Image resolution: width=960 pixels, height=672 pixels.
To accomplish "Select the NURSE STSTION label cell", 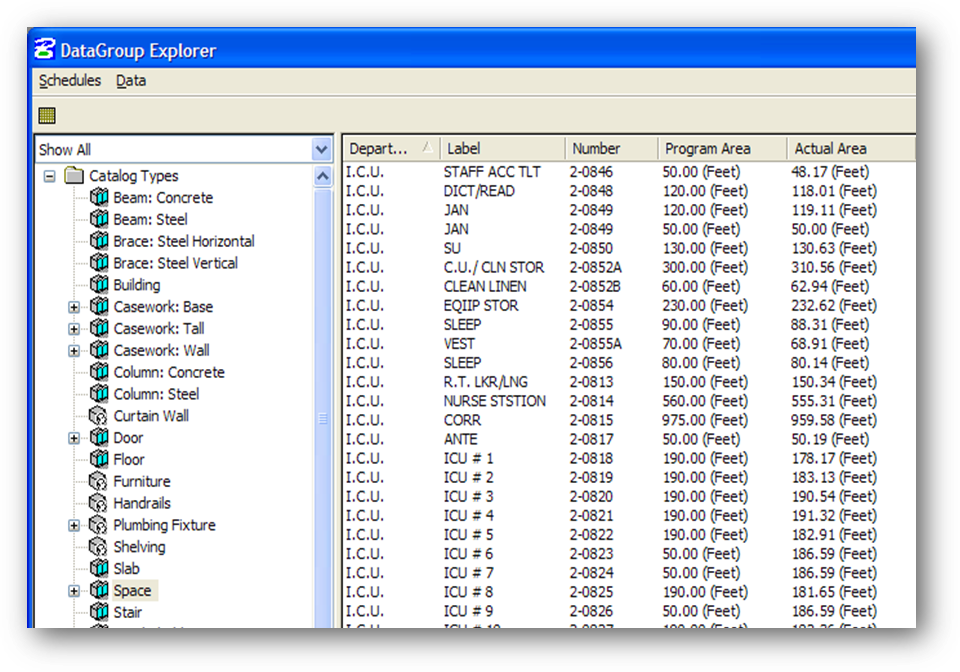I will point(495,401).
